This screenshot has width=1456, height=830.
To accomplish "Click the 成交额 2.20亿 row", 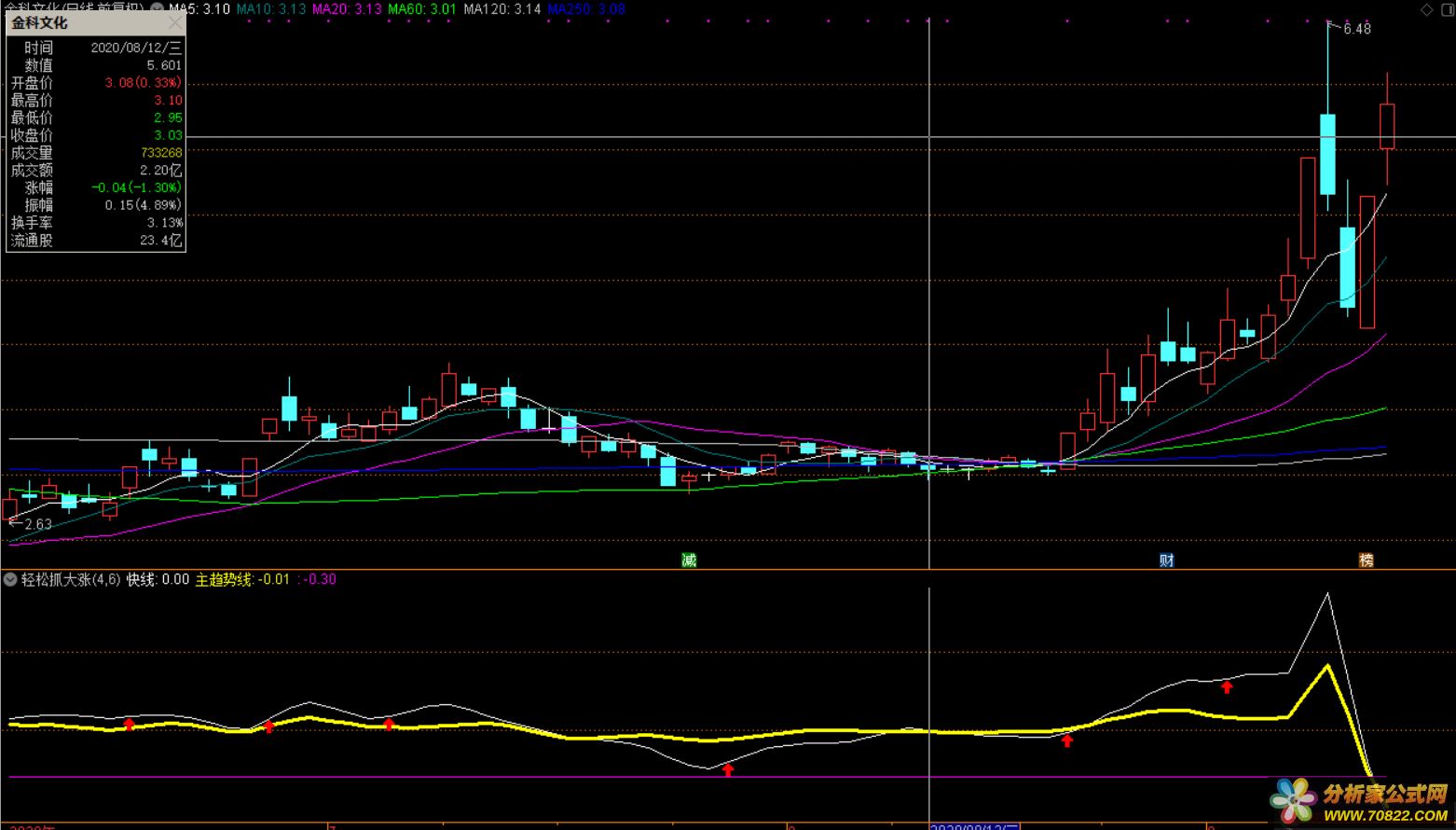I will pos(96,170).
